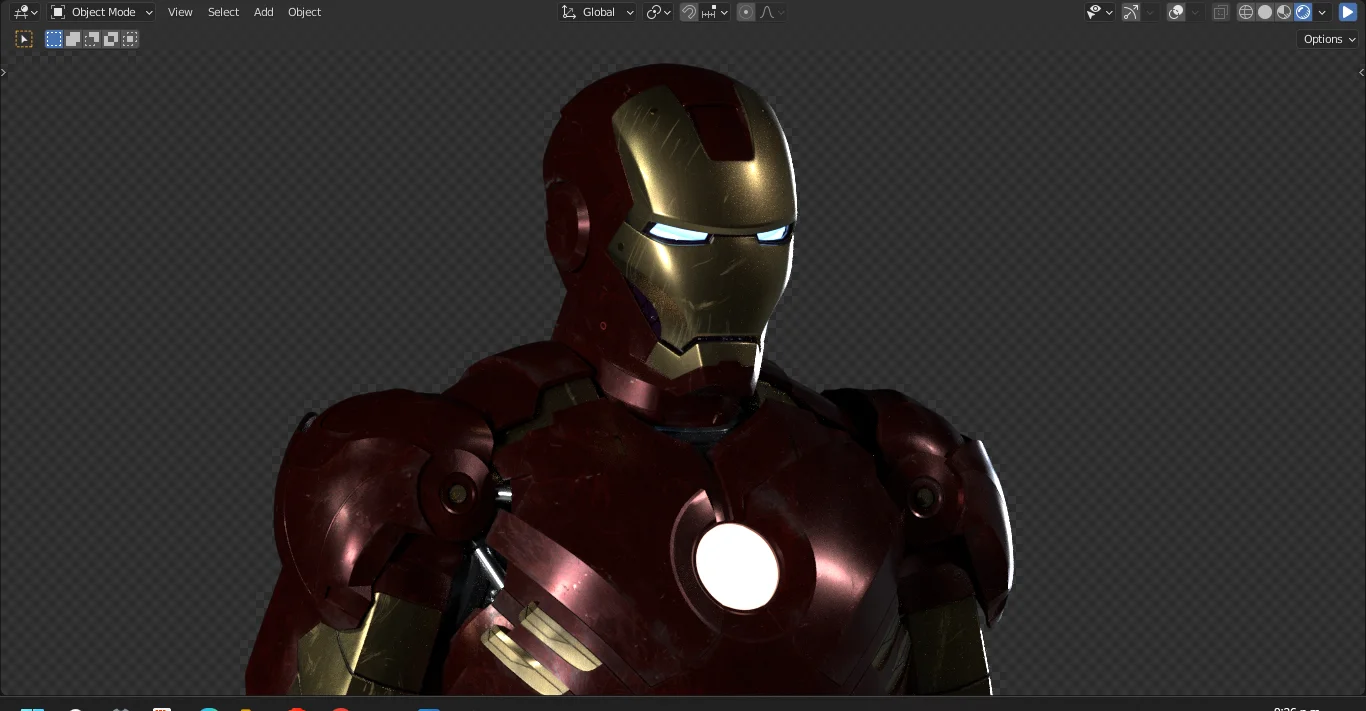Enable snapping with the magnet toggle
Screen dimensions: 1366x711
pyautogui.click(x=688, y=12)
